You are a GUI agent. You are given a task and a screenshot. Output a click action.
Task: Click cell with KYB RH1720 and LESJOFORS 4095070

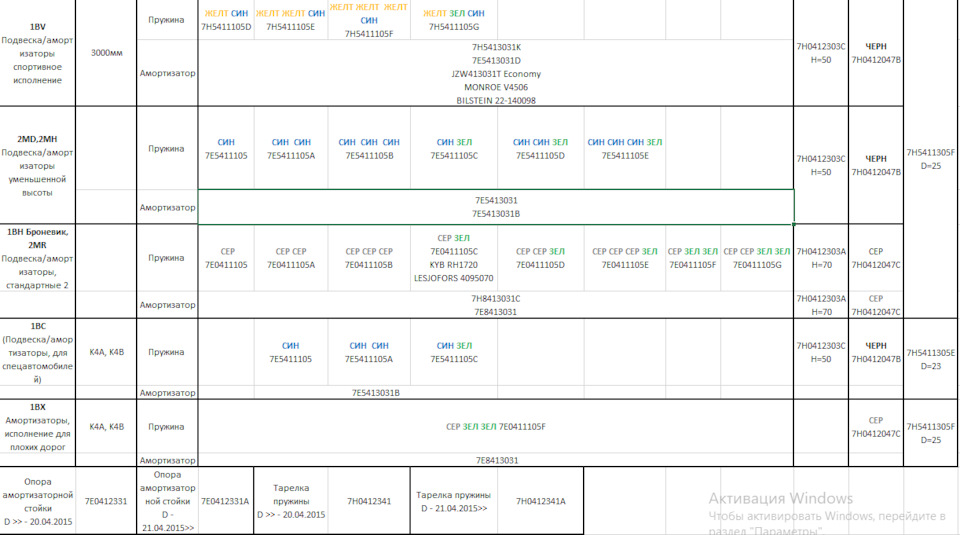(x=454, y=258)
